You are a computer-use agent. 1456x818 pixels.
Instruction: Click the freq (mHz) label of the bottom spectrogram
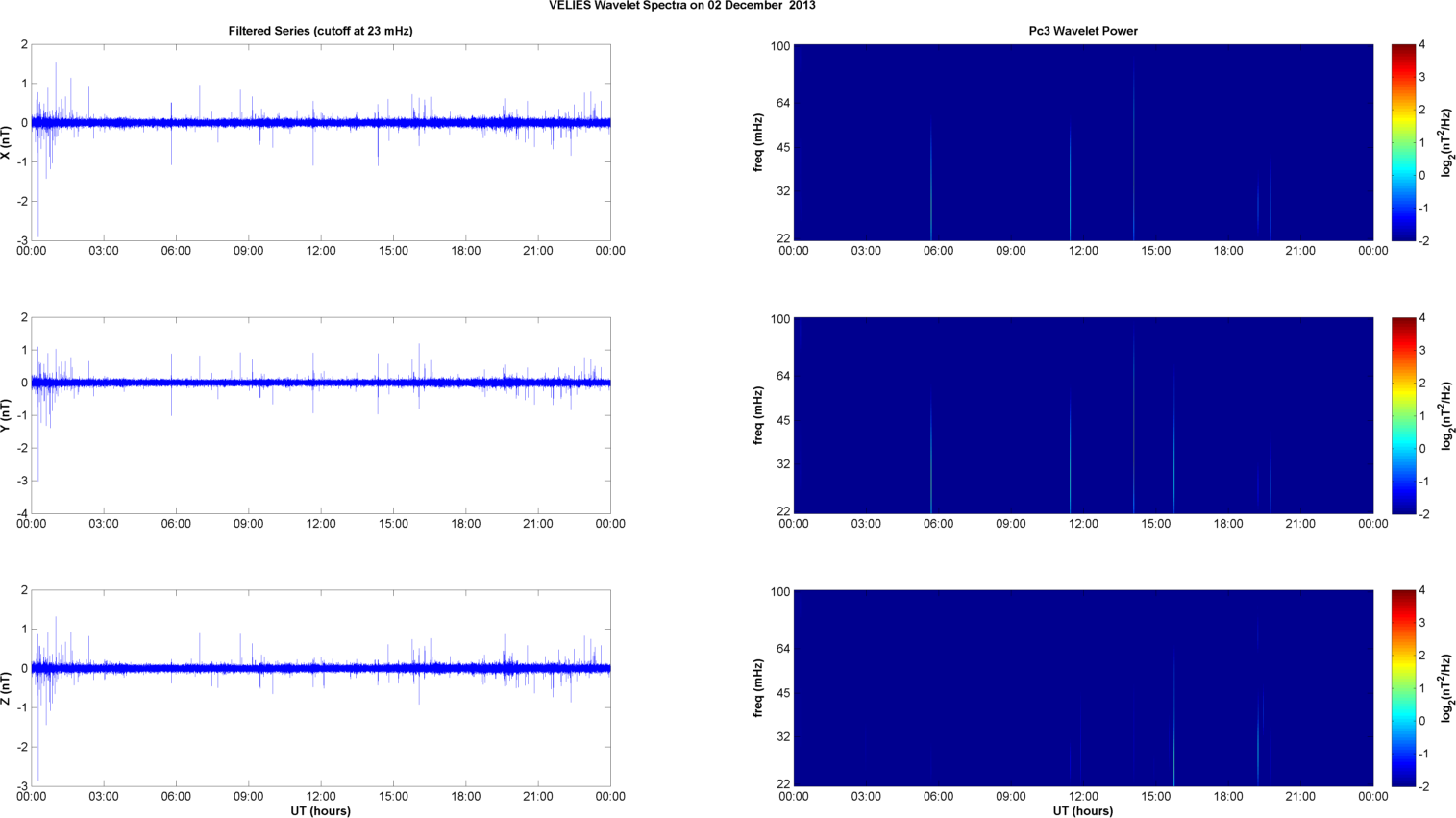[758, 688]
